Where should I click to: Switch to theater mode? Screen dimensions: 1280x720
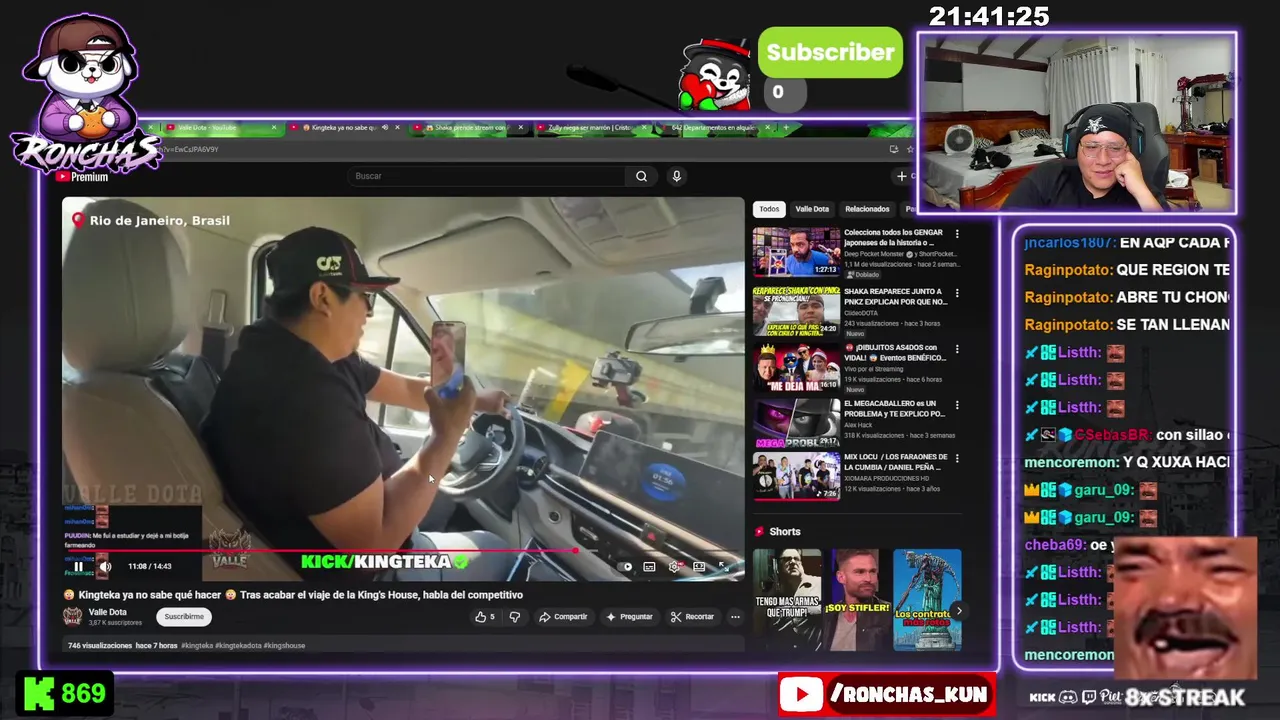(699, 567)
